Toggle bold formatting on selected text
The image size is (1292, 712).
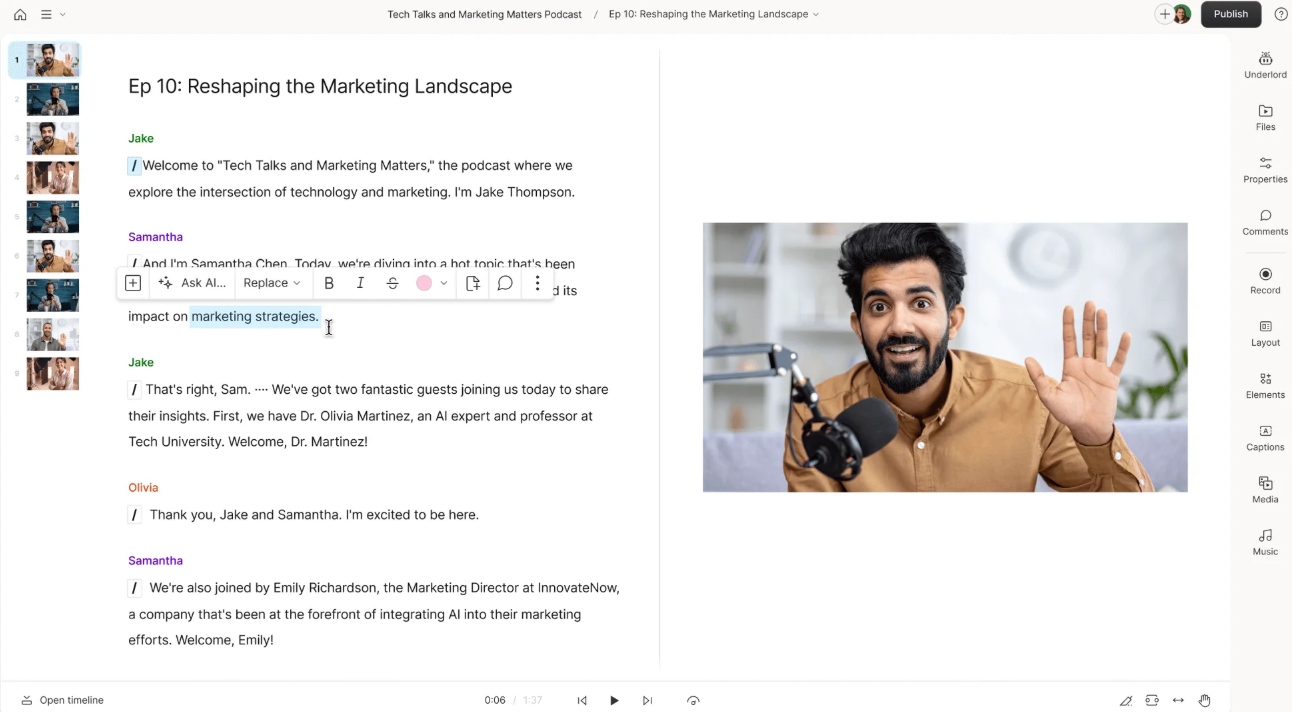[x=329, y=283]
